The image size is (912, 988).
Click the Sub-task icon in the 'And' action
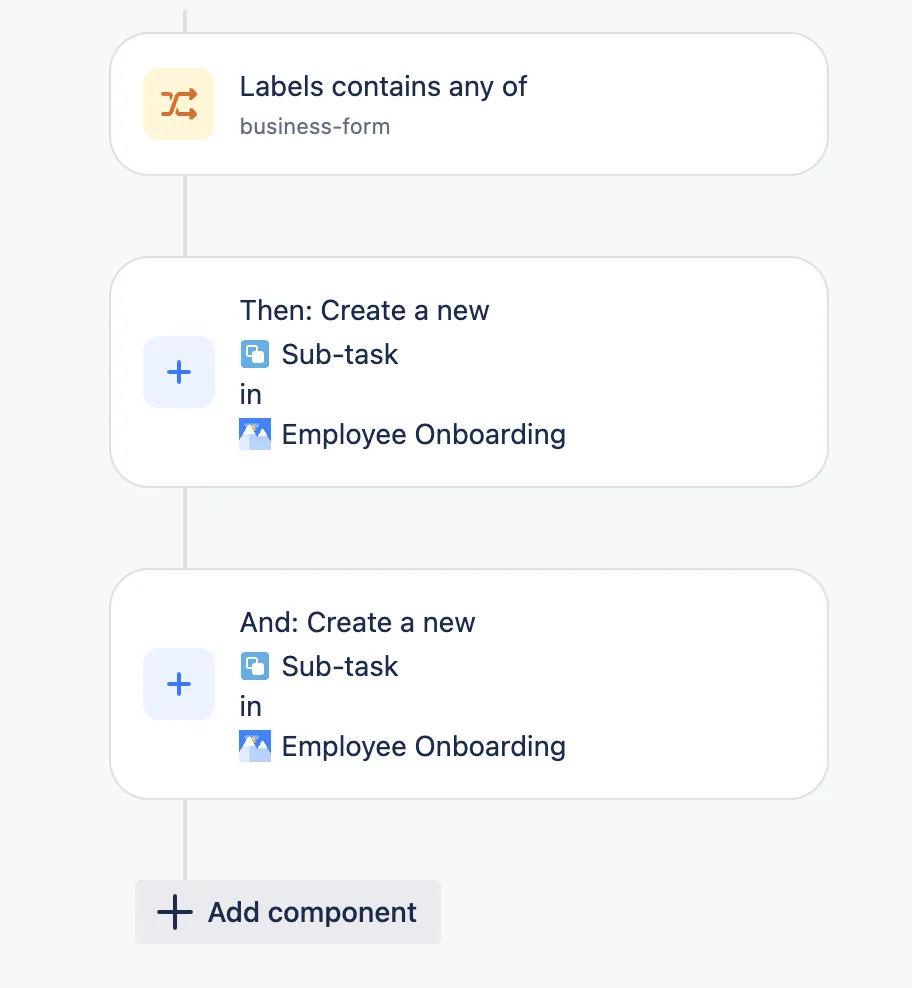(255, 666)
